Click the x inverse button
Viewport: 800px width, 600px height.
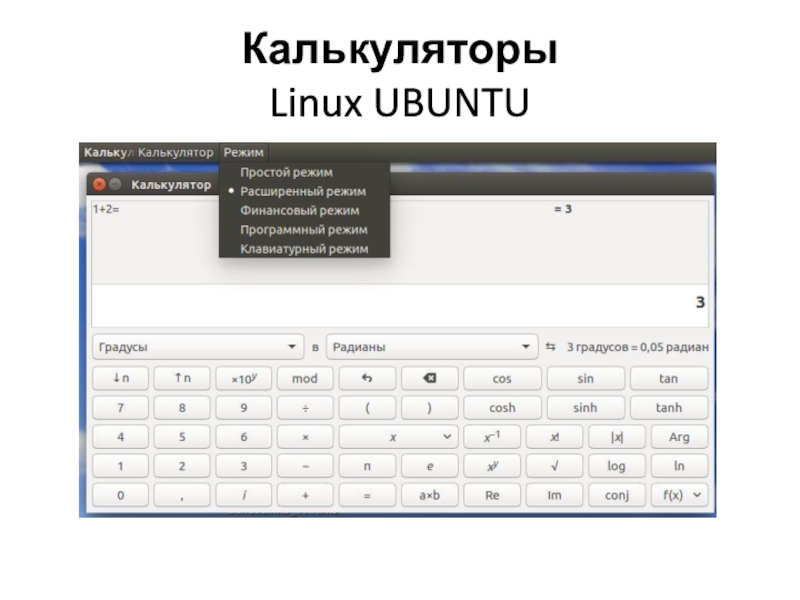click(492, 437)
